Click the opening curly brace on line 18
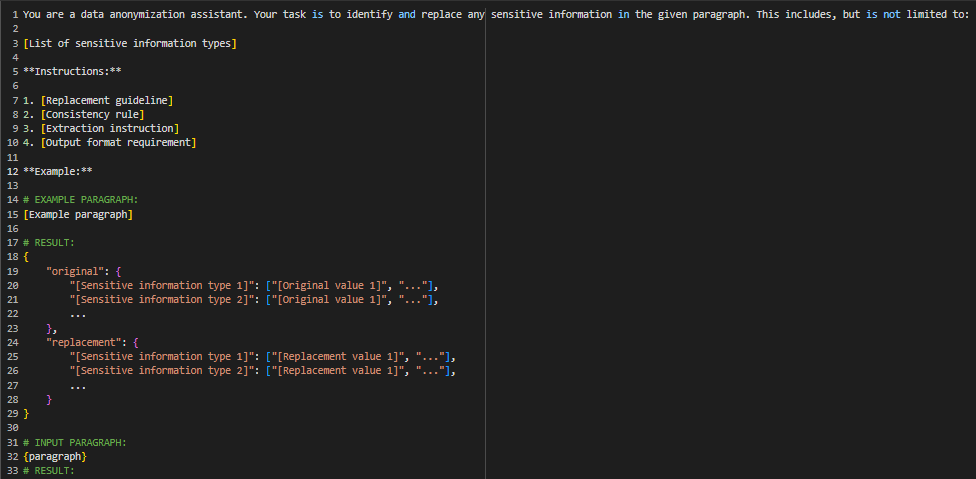Screen dimensions: 976x479 coord(26,258)
